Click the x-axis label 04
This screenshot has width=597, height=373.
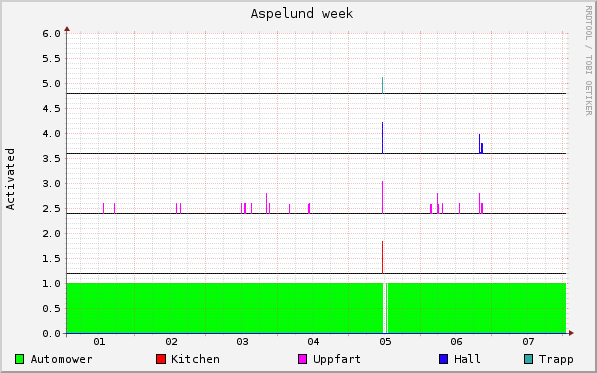313,342
